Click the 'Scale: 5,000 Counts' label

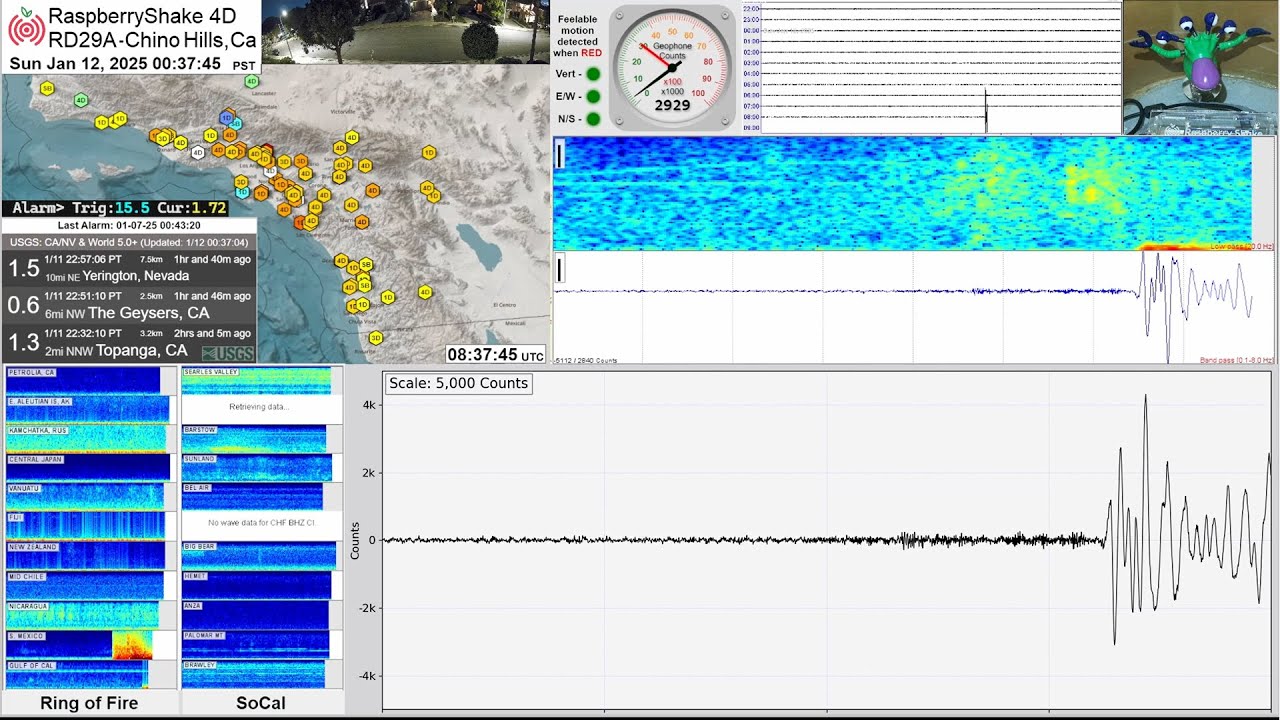click(459, 383)
